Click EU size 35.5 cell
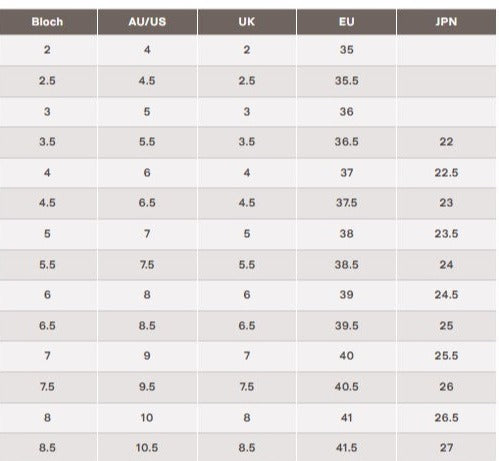499x461 pixels. (346, 81)
